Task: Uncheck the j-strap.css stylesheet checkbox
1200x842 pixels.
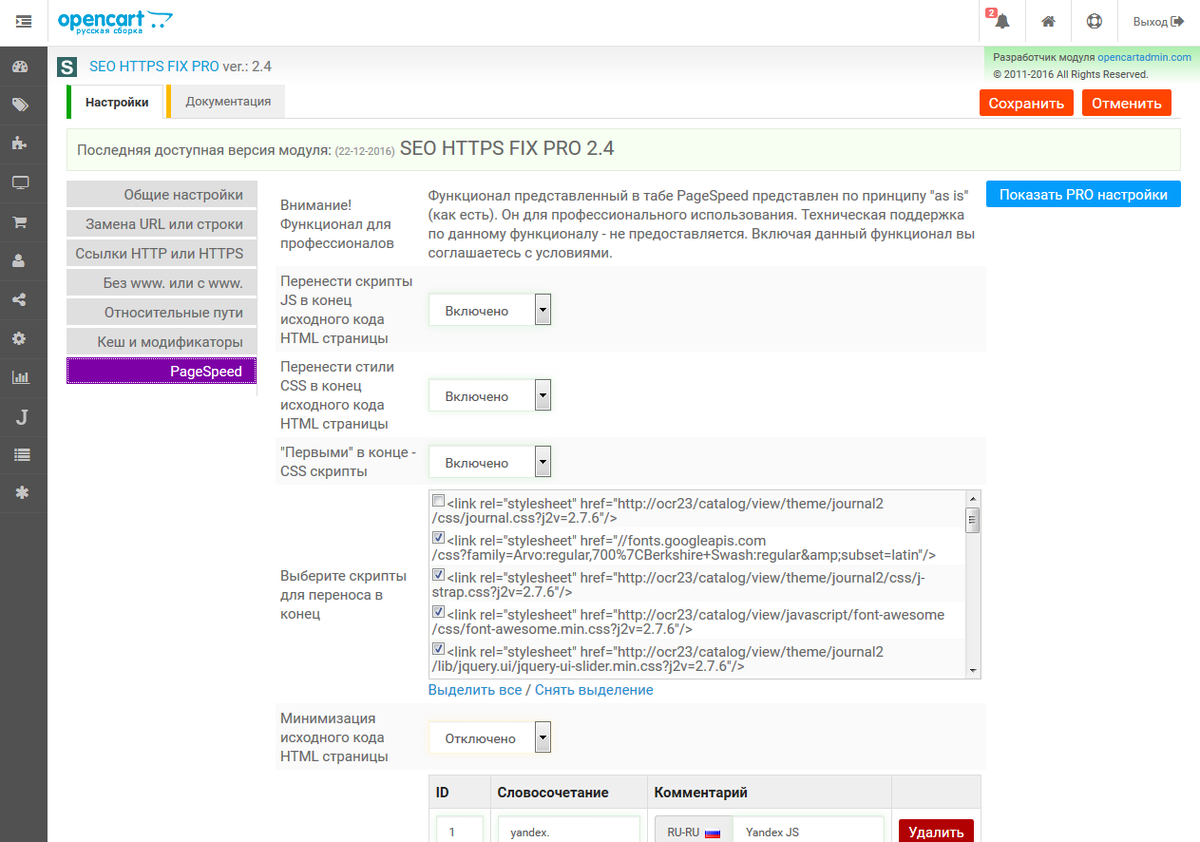Action: coord(438,574)
